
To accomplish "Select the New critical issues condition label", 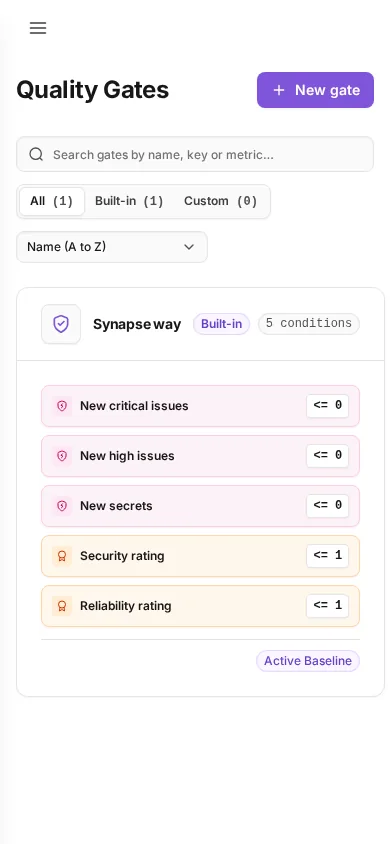I will click(x=134, y=406).
